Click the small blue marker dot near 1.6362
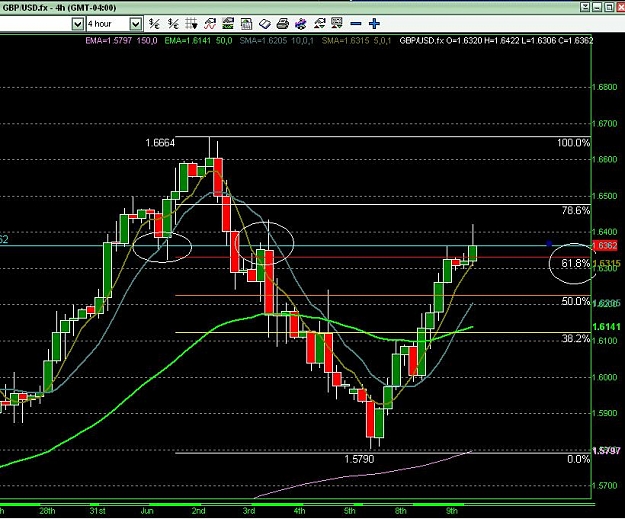 tap(549, 243)
